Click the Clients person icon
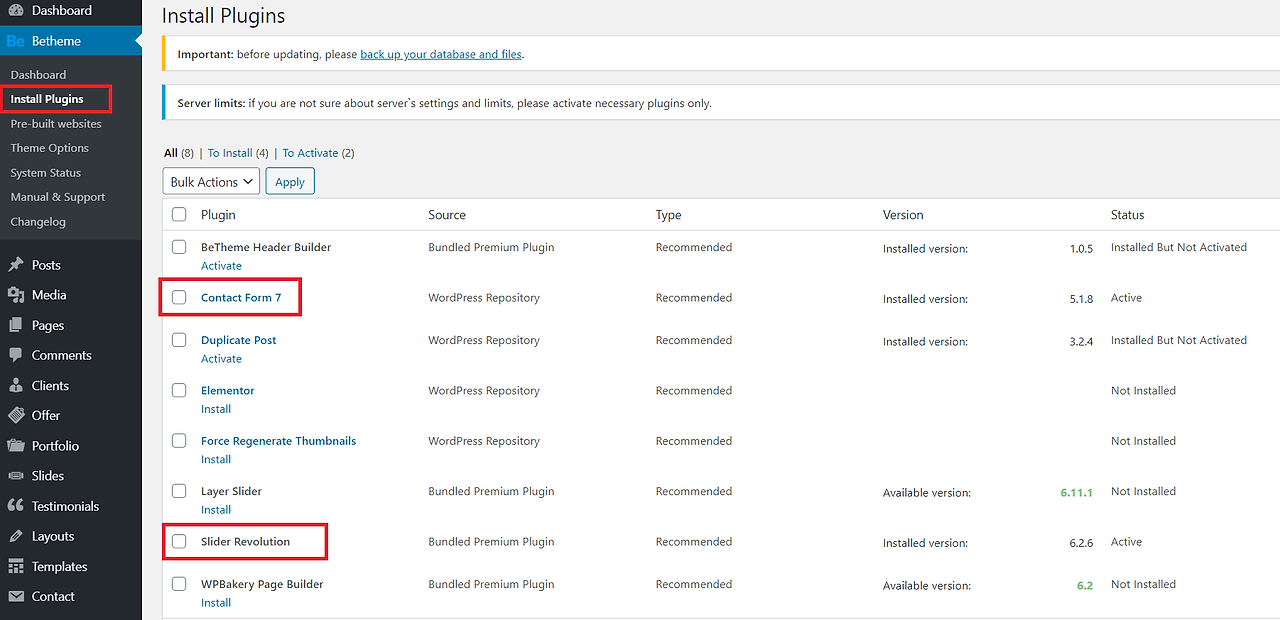 click(16, 385)
